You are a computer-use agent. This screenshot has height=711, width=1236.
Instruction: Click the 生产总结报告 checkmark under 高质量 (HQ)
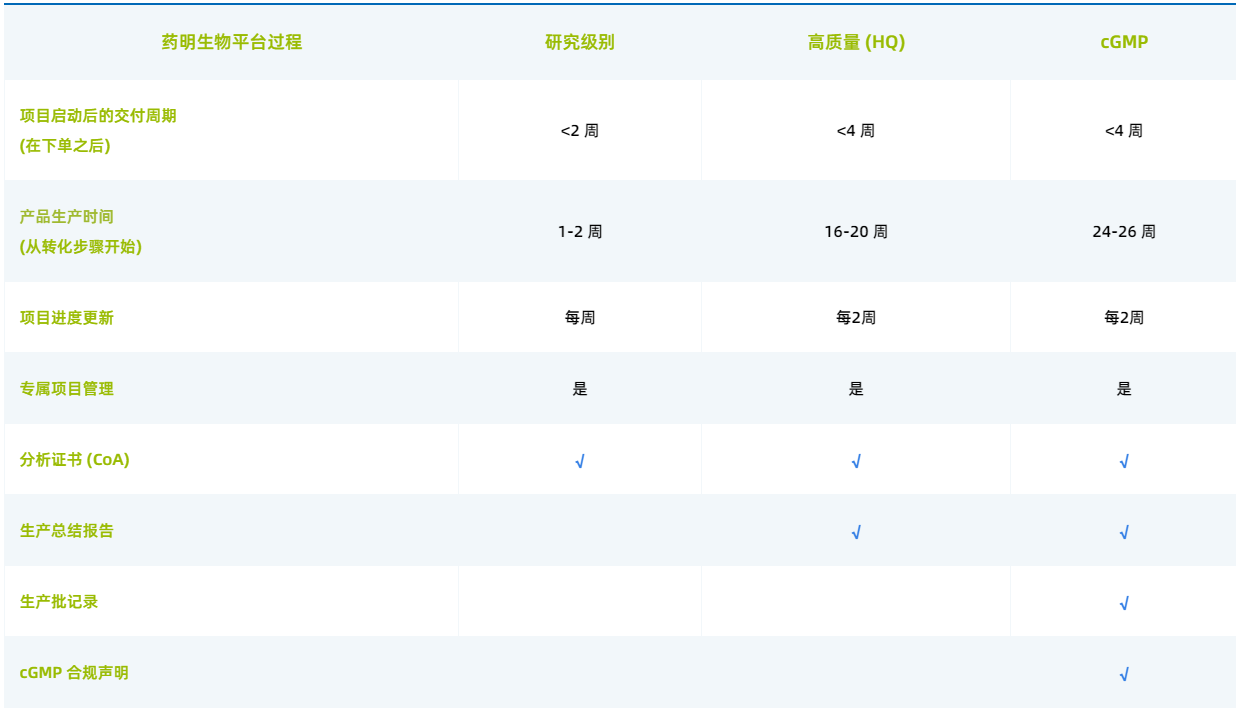tap(856, 532)
